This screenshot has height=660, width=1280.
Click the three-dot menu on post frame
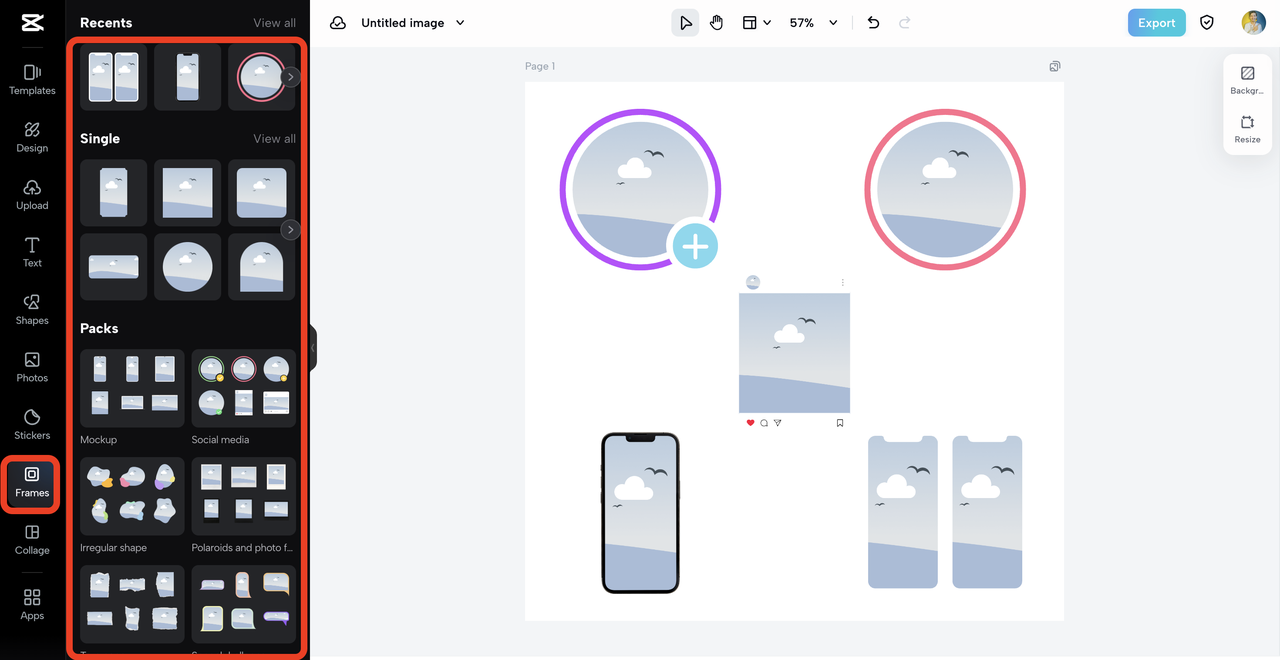tap(843, 283)
